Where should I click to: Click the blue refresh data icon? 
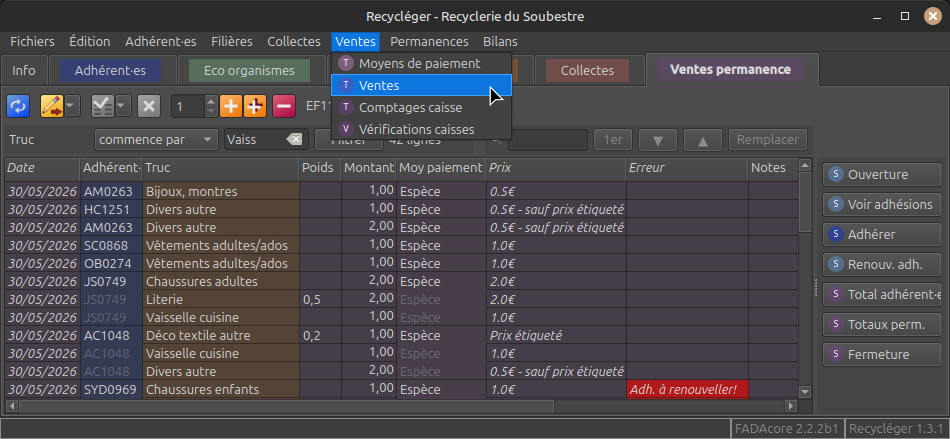[18, 107]
